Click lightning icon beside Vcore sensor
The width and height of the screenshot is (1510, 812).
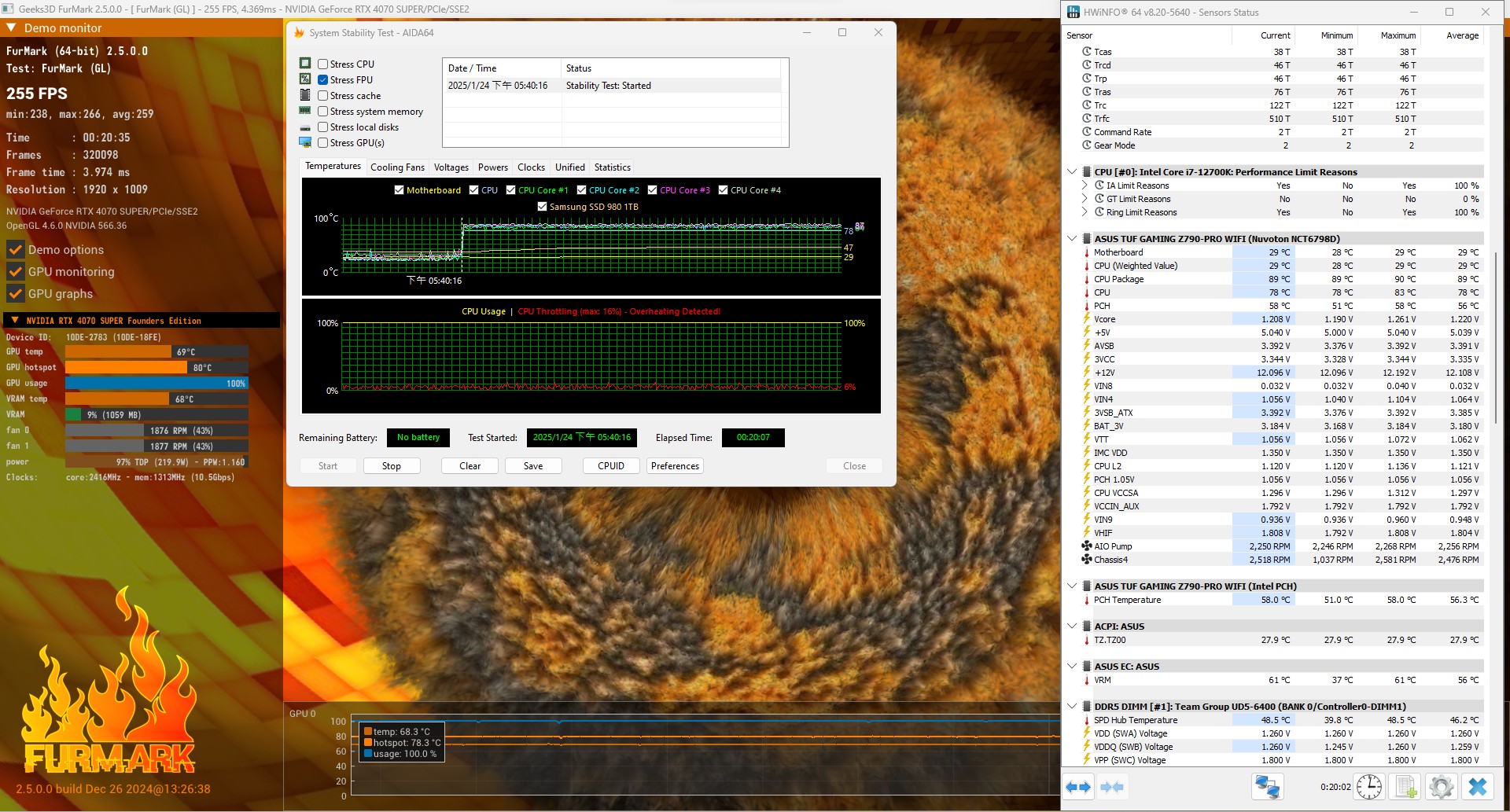click(1087, 319)
